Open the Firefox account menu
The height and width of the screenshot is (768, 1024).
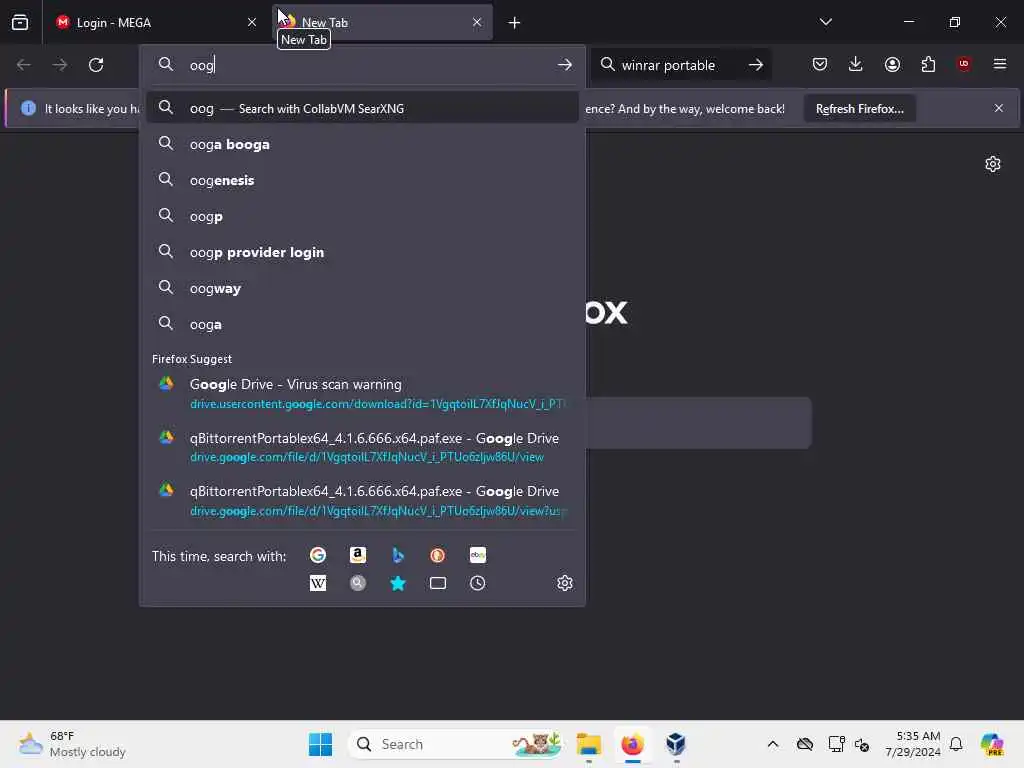coord(892,64)
